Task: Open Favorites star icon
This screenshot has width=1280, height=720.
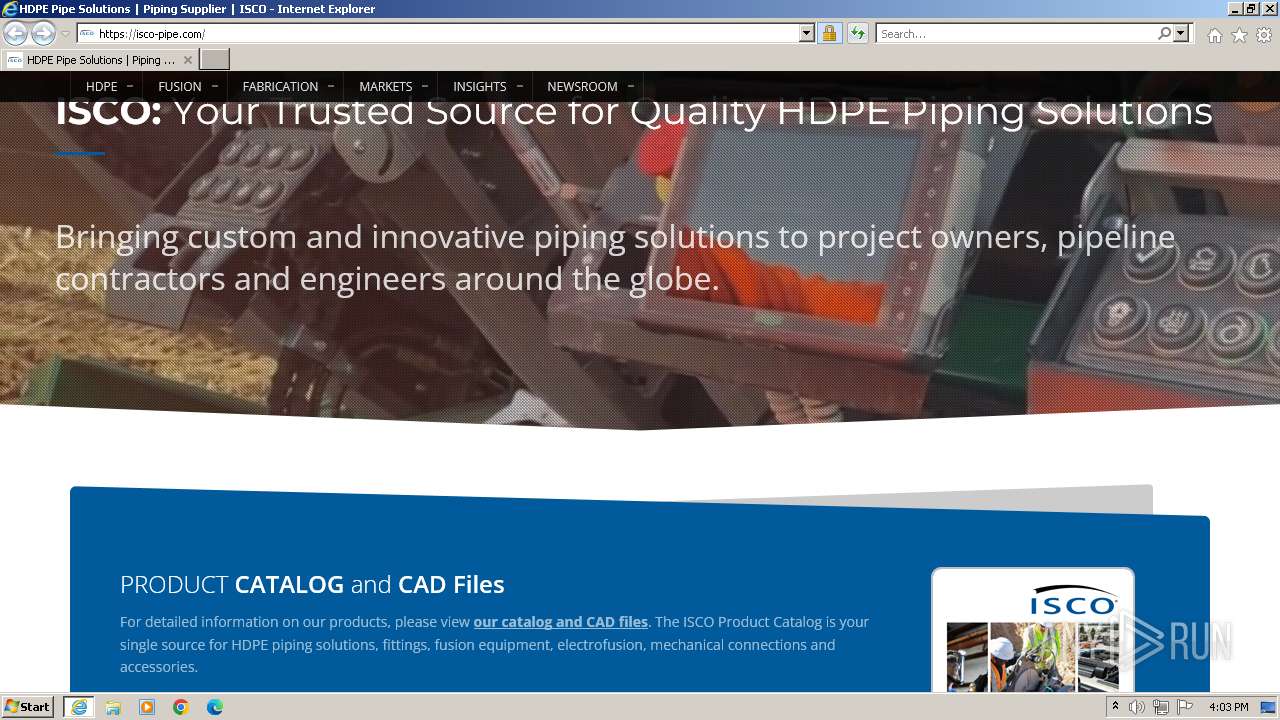Action: [x=1239, y=35]
